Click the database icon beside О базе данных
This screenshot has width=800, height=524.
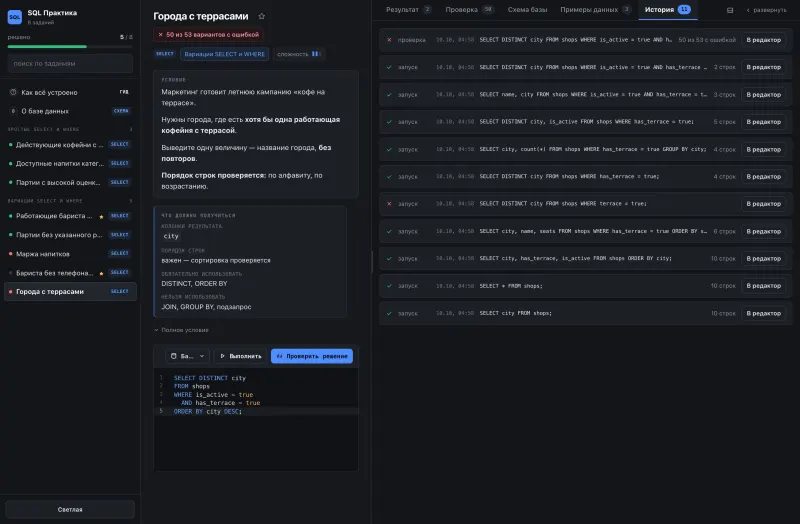[13, 111]
